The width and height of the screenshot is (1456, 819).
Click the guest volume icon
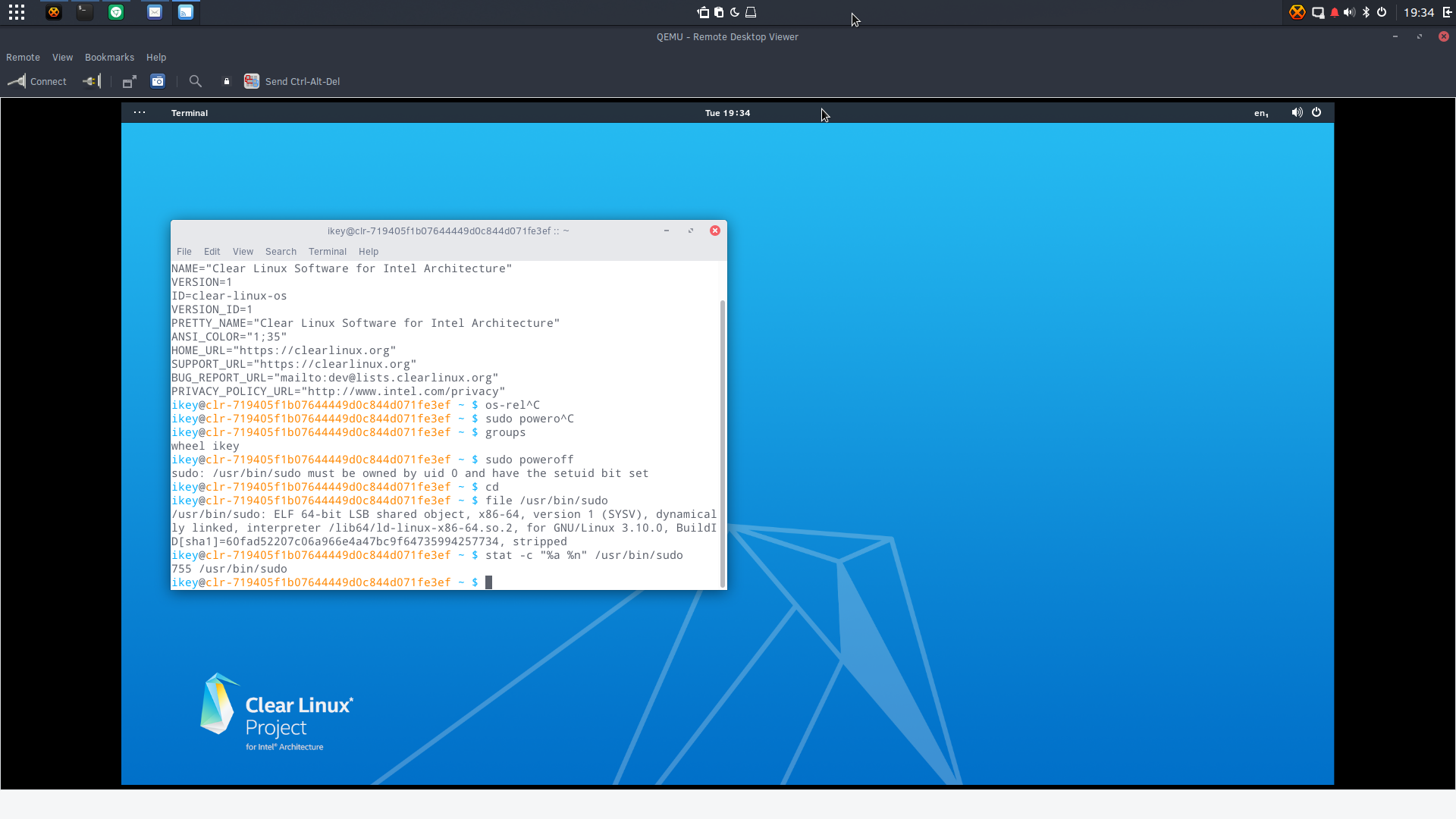1298,112
